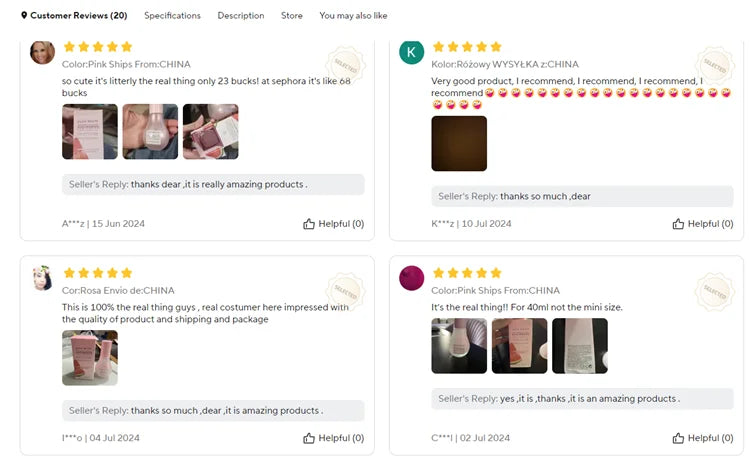The width and height of the screenshot is (750, 462).
Task: Click thumbs-up icon on K***z review
Action: pos(678,224)
